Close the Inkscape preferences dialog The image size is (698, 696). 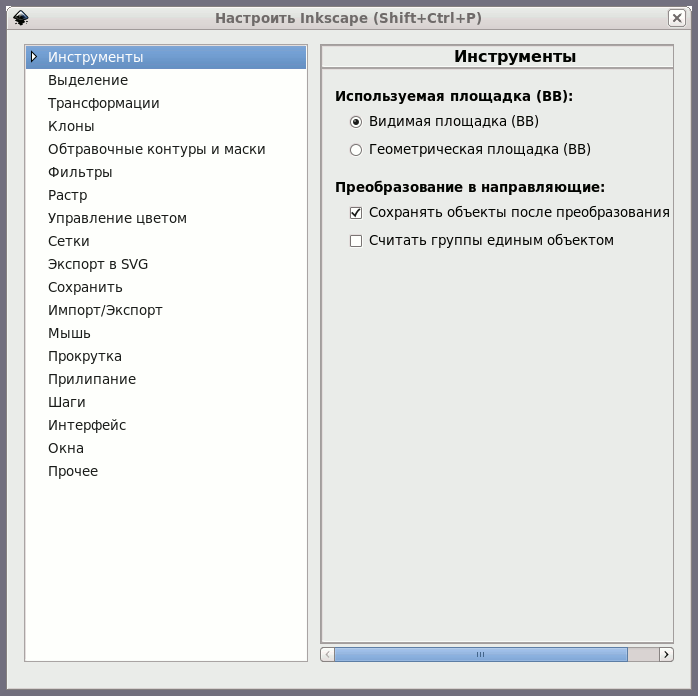tap(677, 18)
